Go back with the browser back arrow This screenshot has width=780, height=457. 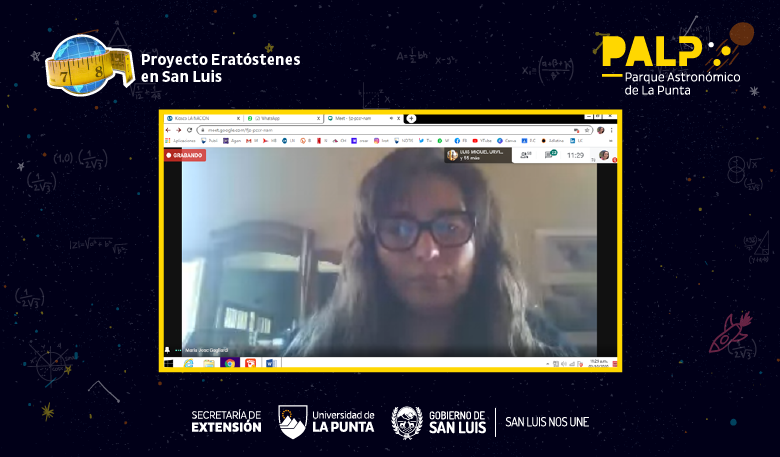168,130
